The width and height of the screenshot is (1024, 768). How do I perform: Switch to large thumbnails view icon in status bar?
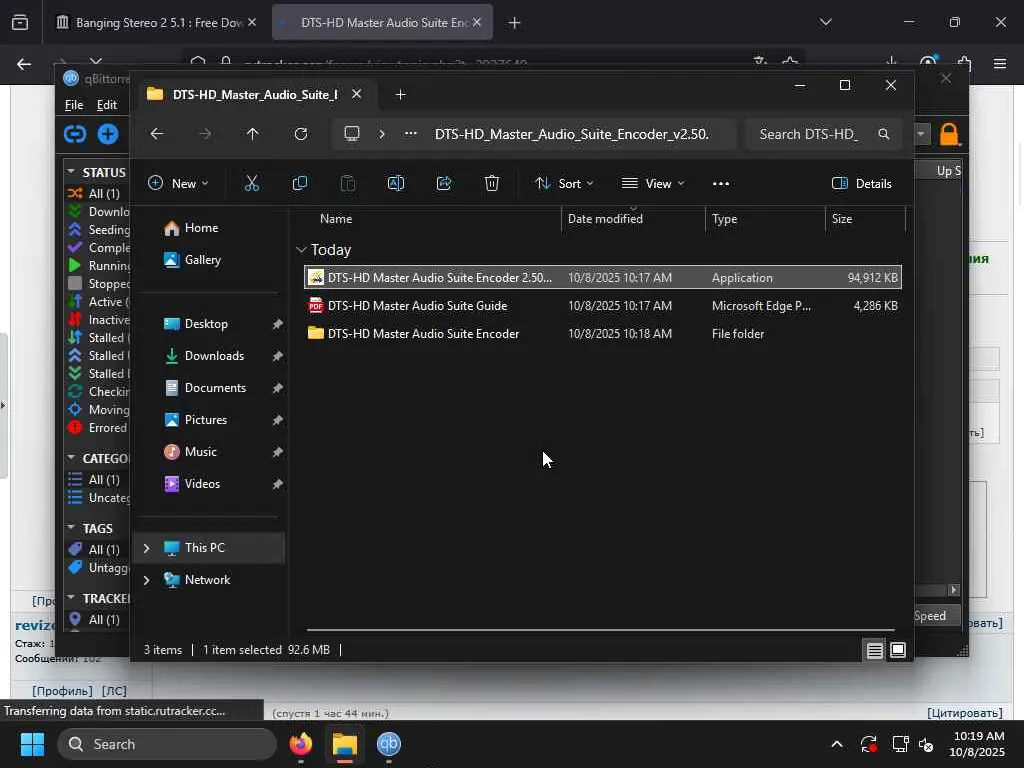pos(898,650)
